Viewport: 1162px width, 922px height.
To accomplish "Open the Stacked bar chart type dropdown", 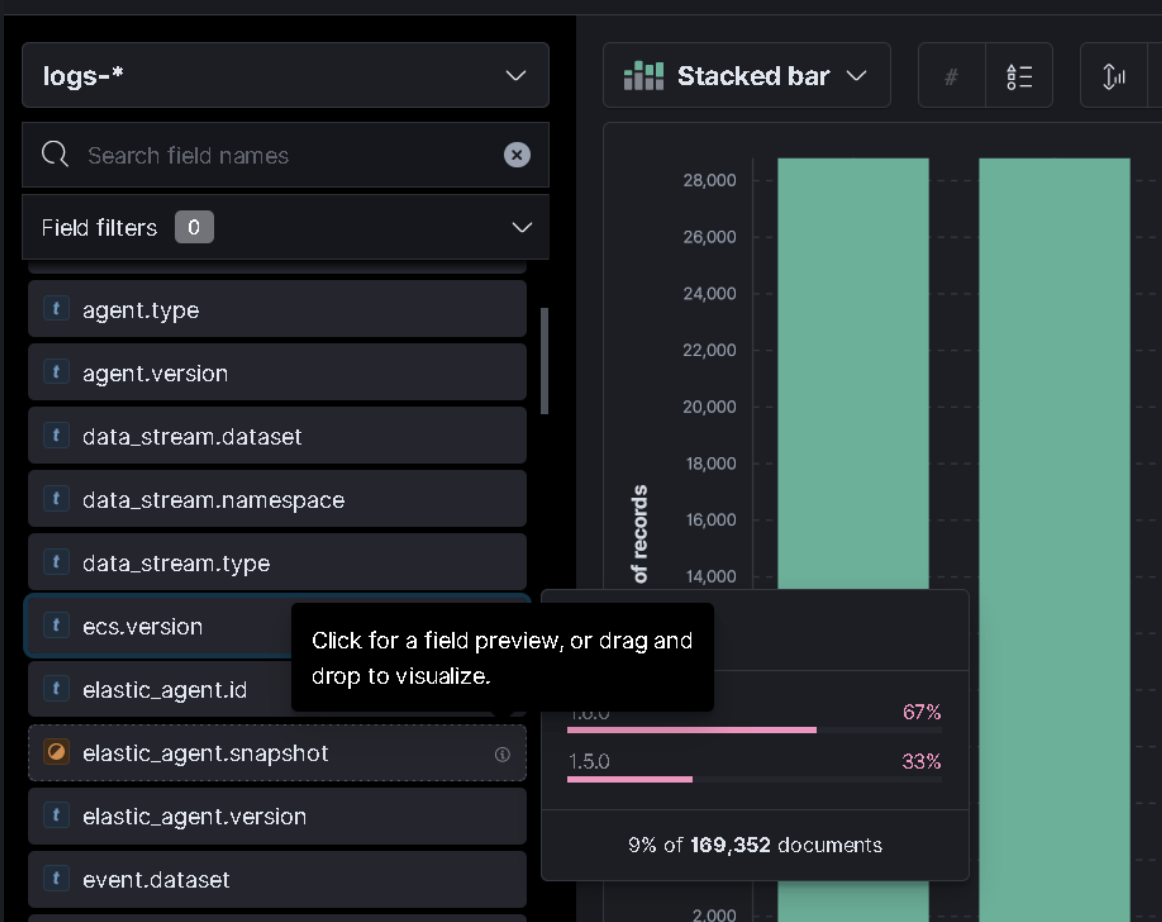I will coord(746,76).
